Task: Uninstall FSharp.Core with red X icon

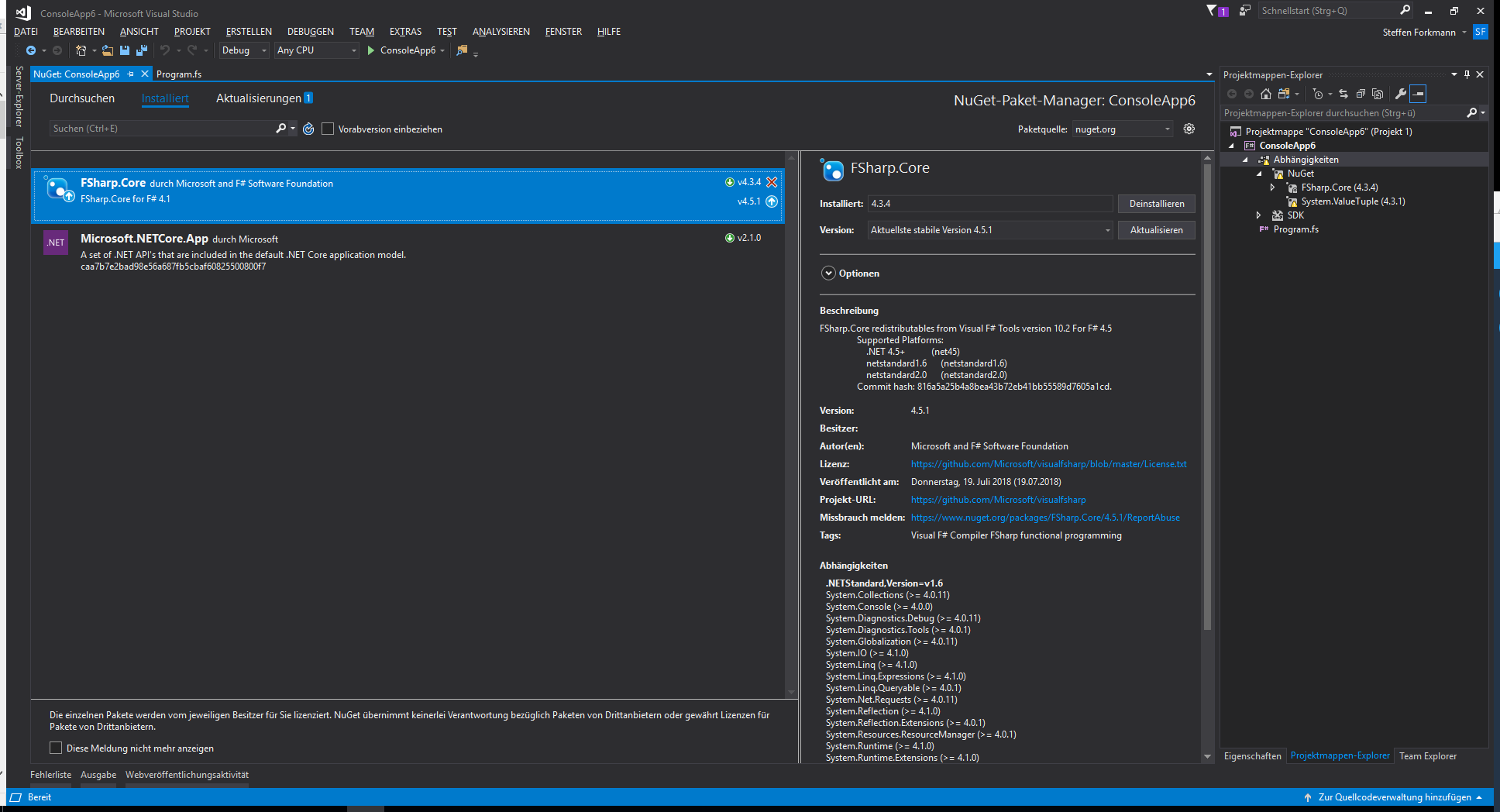Action: click(x=772, y=182)
